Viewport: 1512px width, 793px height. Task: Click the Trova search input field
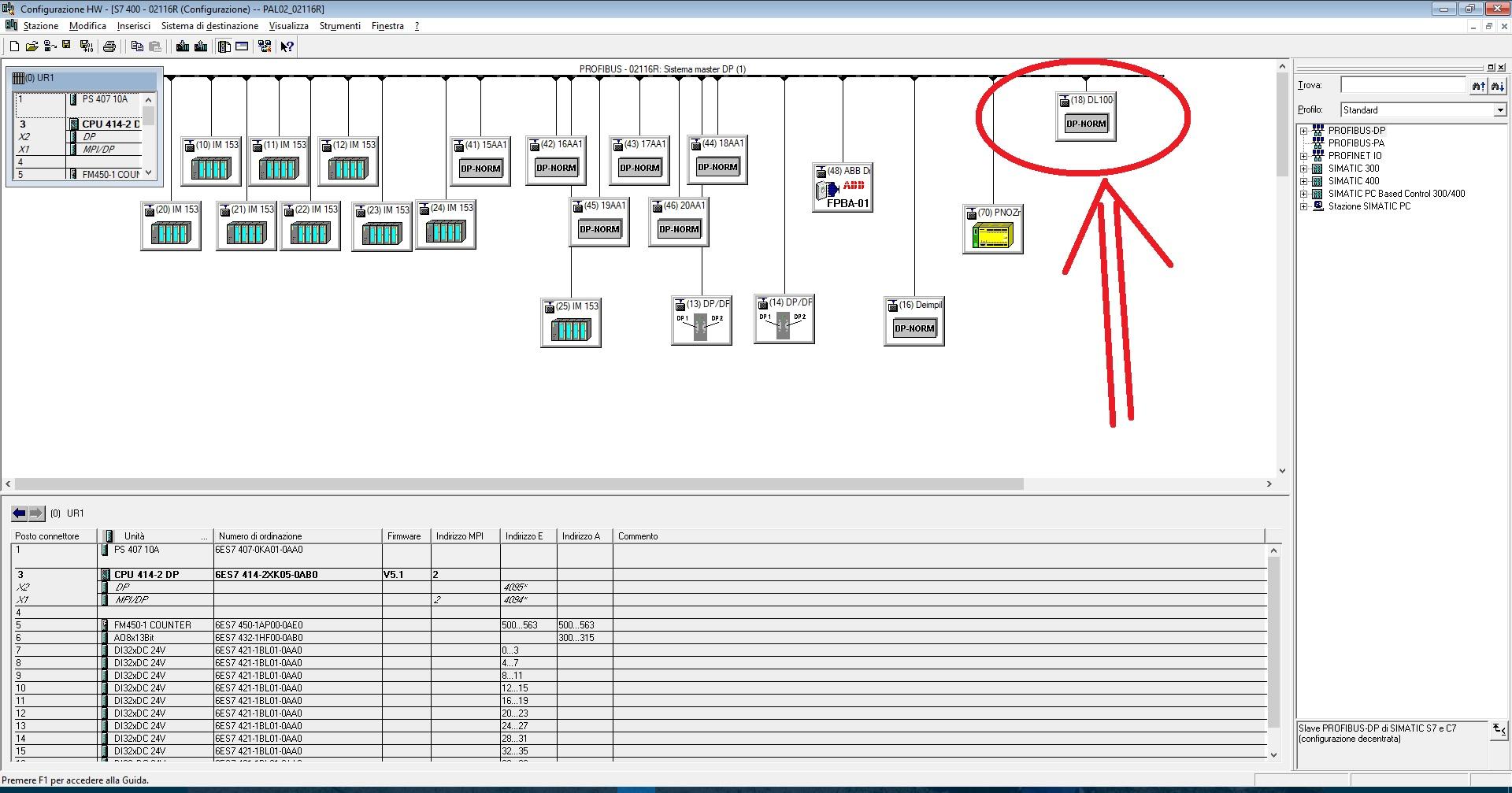pos(1403,85)
